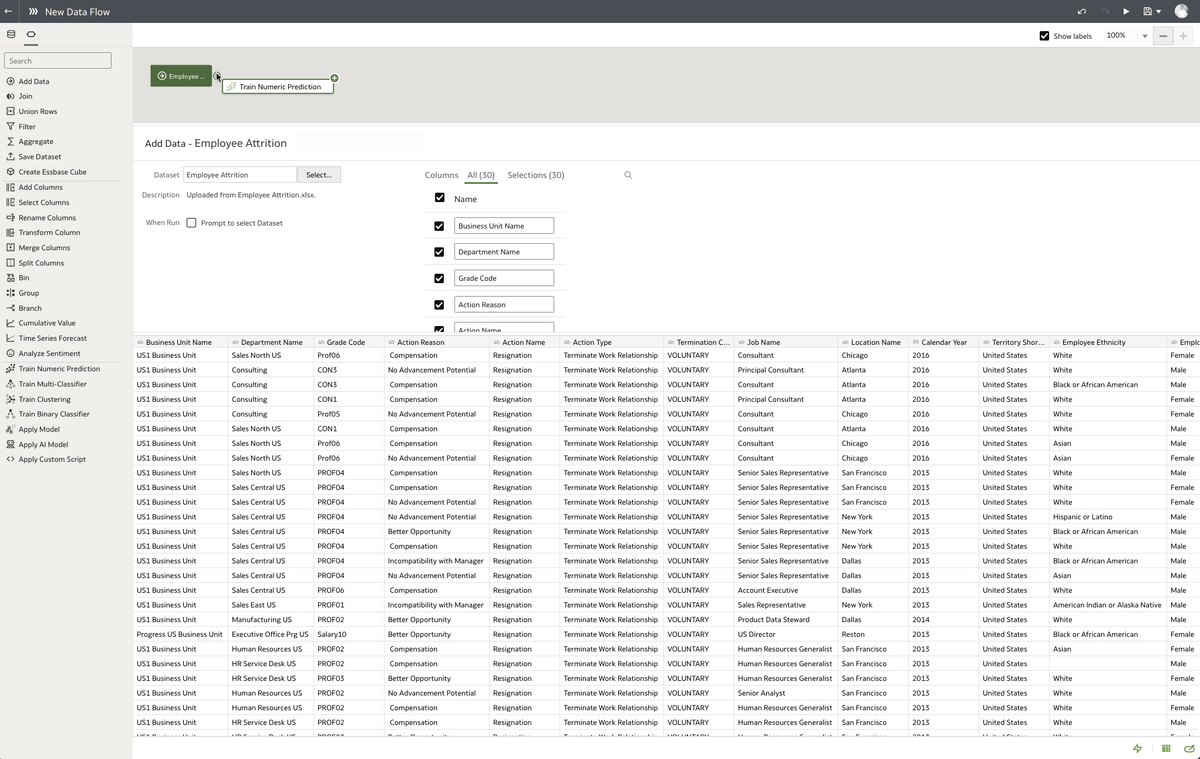Click the Undo arrow icon

click(1080, 11)
